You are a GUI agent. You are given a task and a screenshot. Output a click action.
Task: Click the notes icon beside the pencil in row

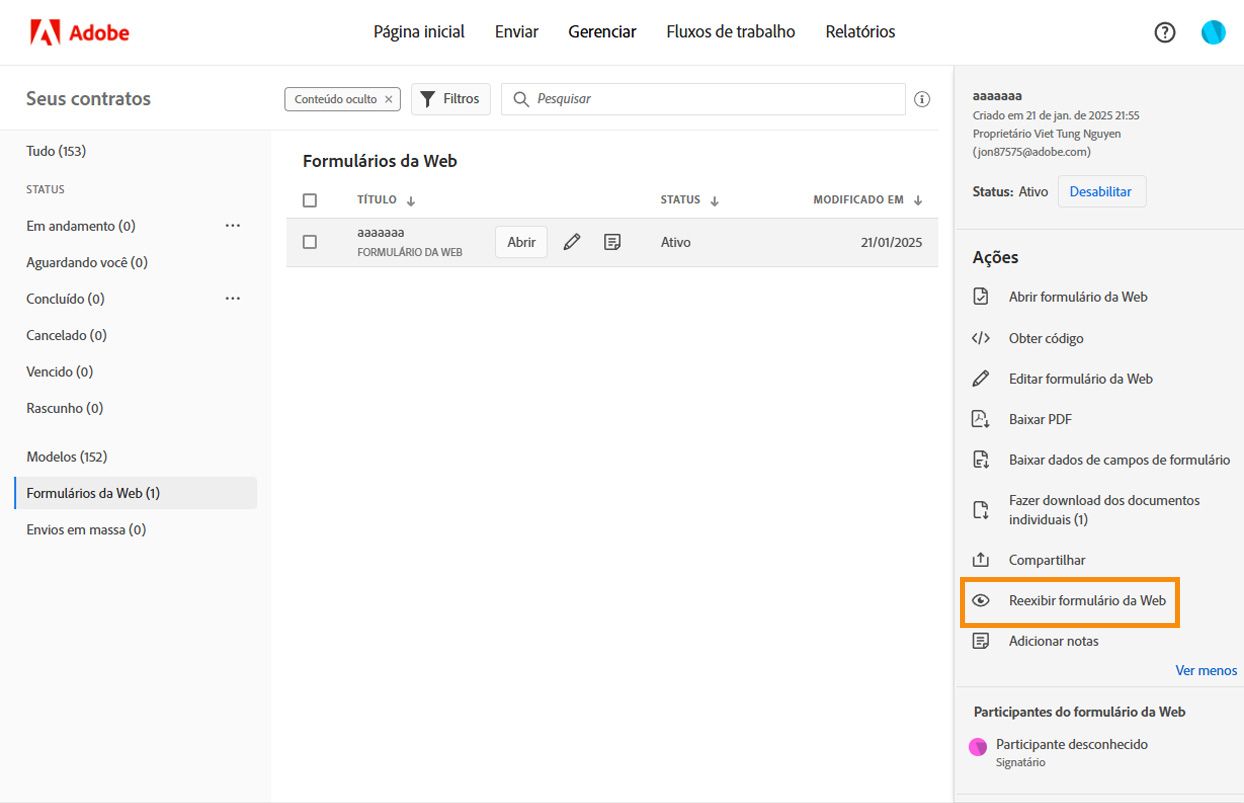(612, 241)
